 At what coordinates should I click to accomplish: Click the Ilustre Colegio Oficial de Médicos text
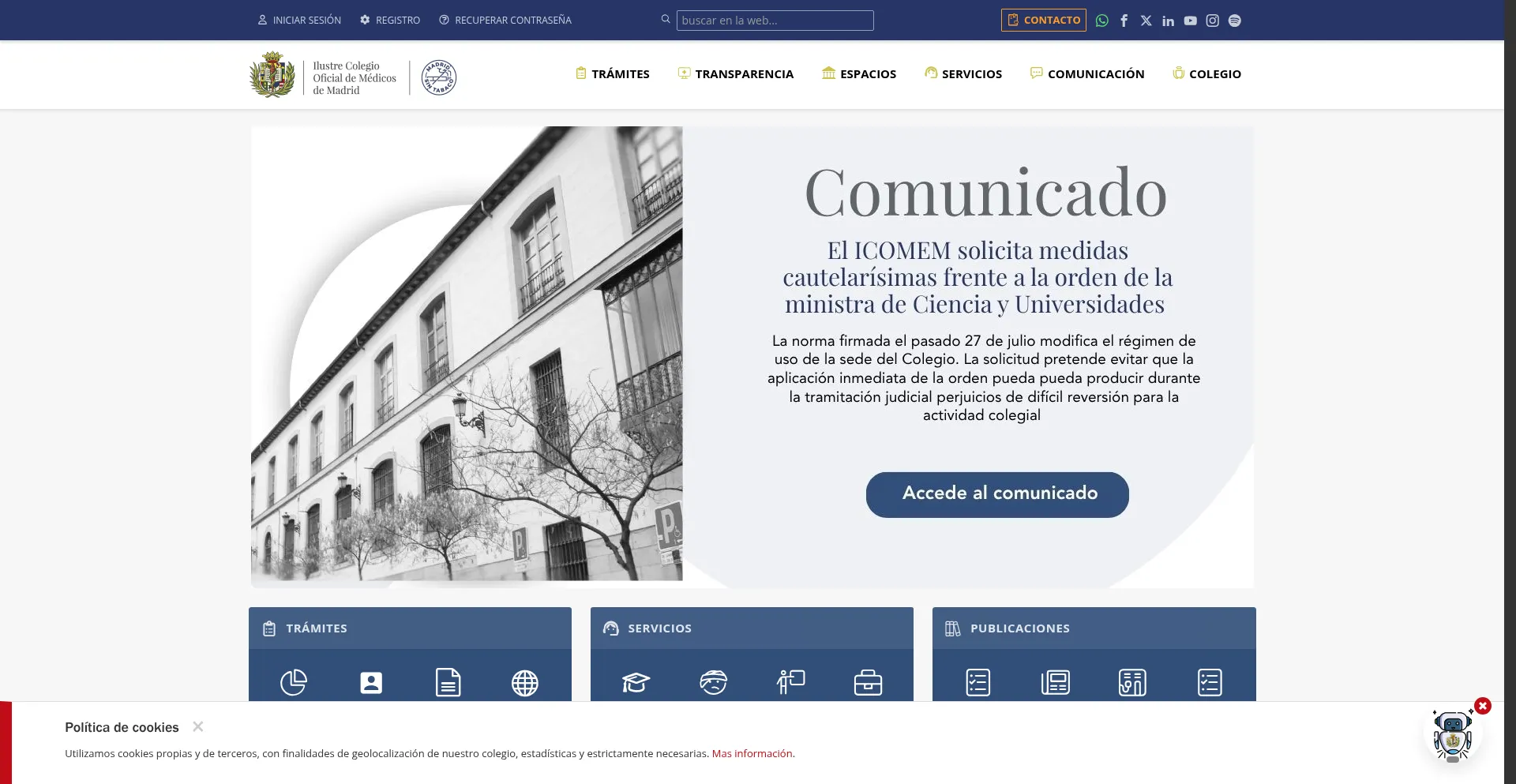click(355, 77)
